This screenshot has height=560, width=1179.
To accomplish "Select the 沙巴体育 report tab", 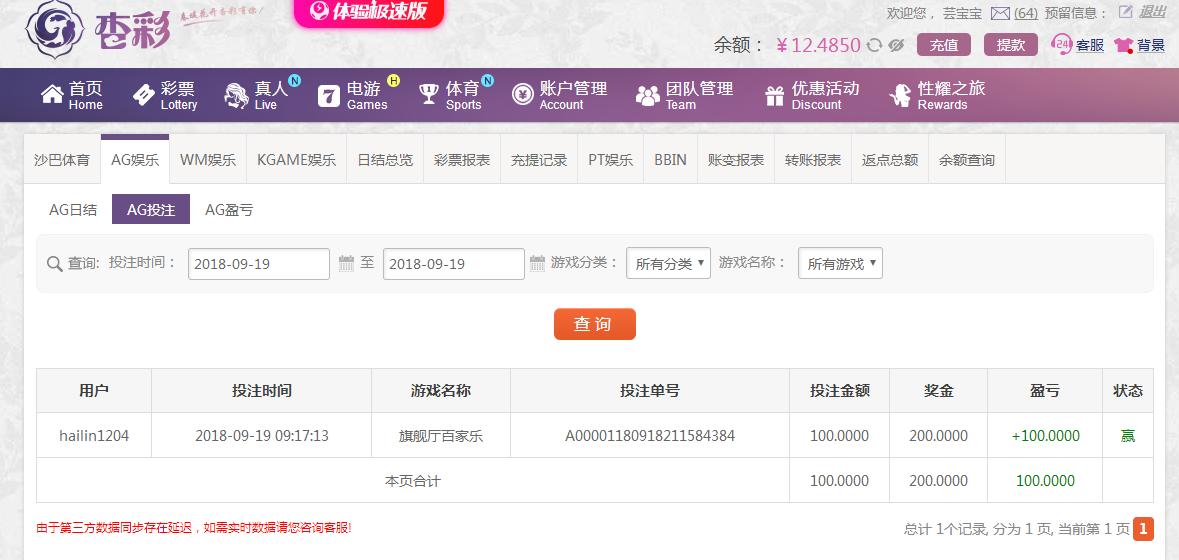I will click(62, 160).
